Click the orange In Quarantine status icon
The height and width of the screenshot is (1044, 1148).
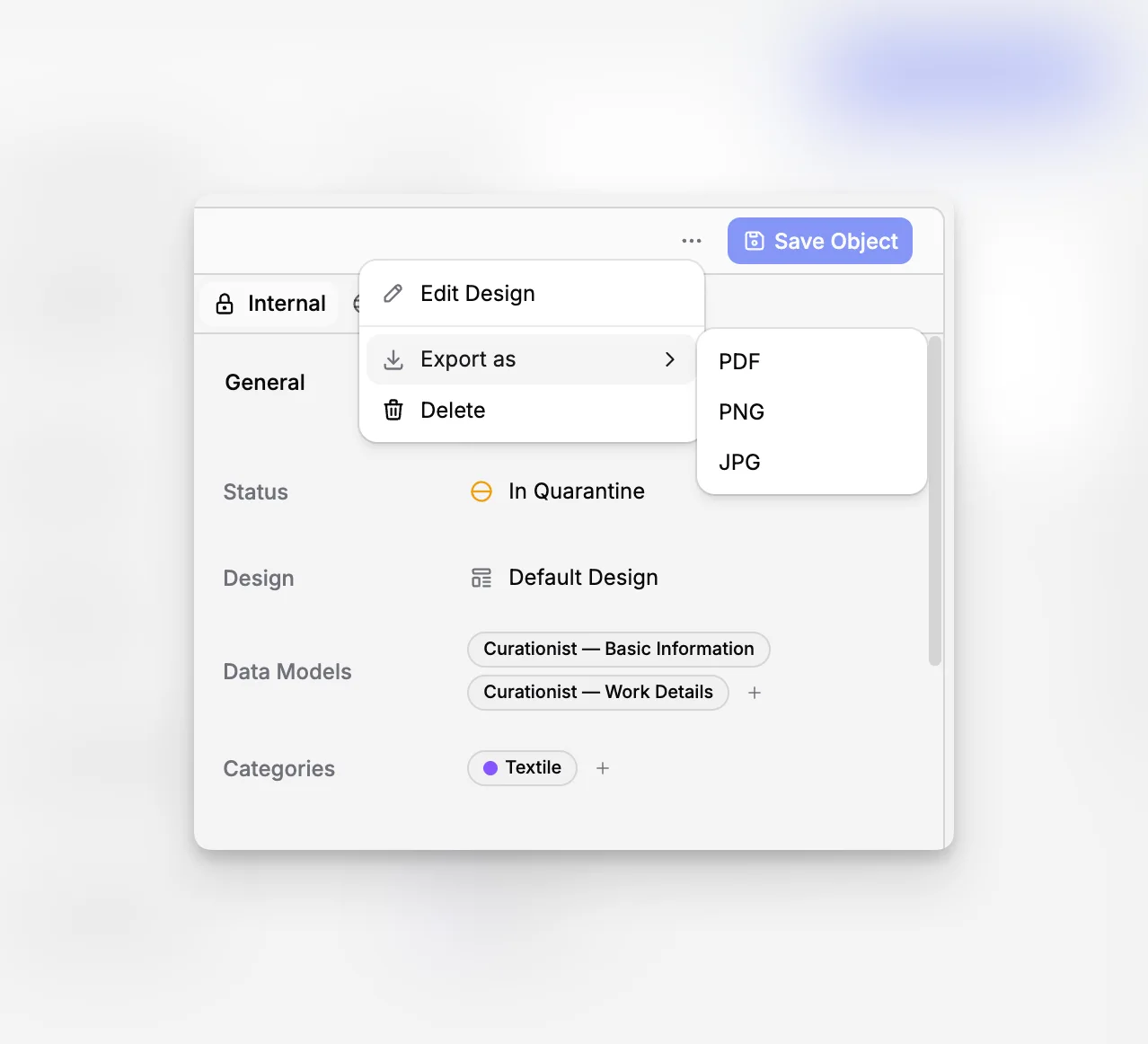[x=481, y=491]
